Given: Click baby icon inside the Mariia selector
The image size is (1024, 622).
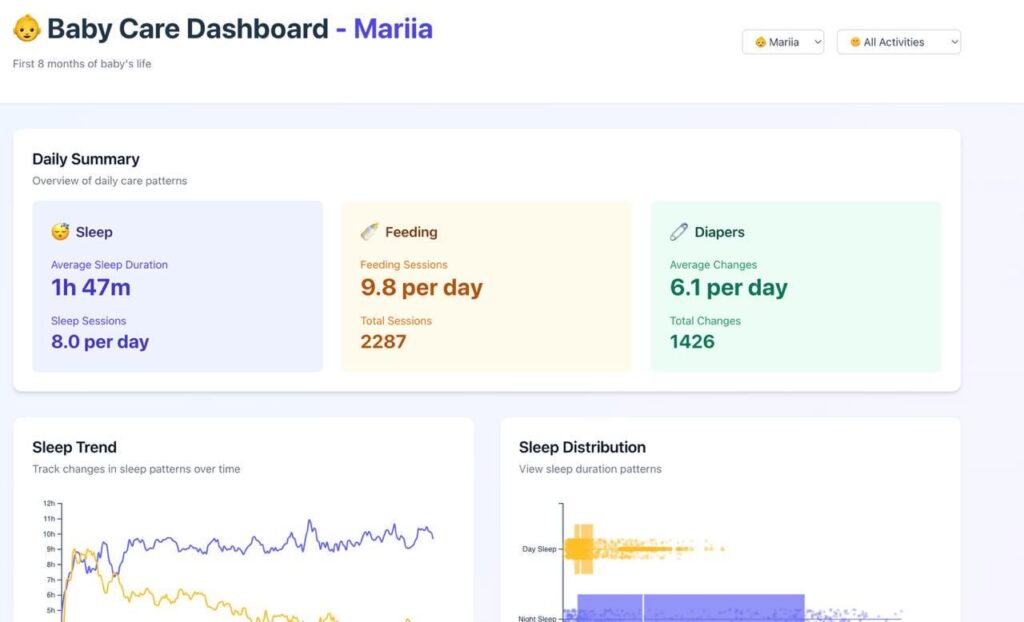Looking at the screenshot, I should tap(760, 42).
